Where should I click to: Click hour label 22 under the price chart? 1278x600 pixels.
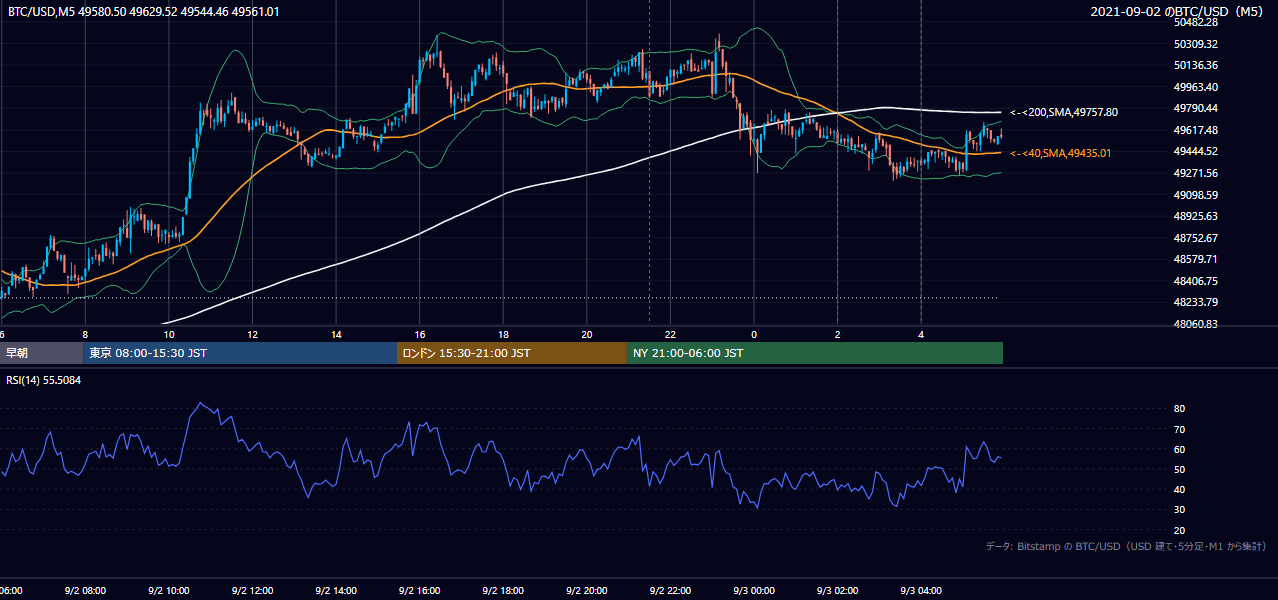coord(671,334)
